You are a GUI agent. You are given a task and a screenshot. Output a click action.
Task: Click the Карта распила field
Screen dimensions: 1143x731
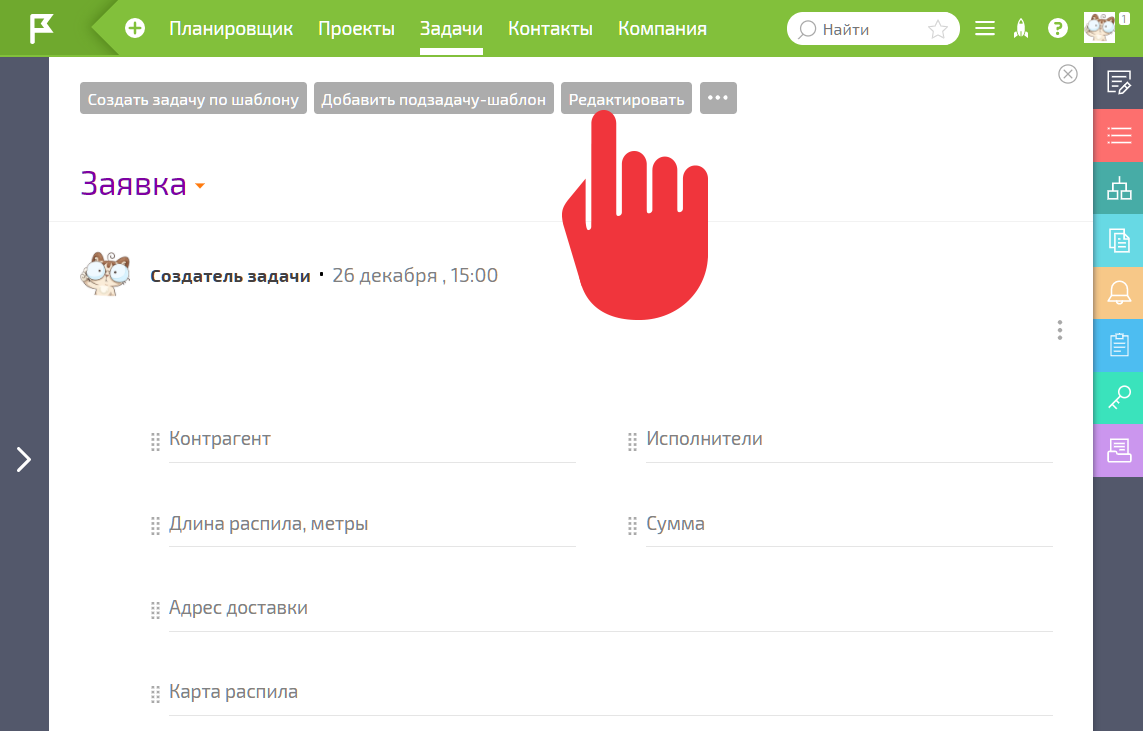611,694
